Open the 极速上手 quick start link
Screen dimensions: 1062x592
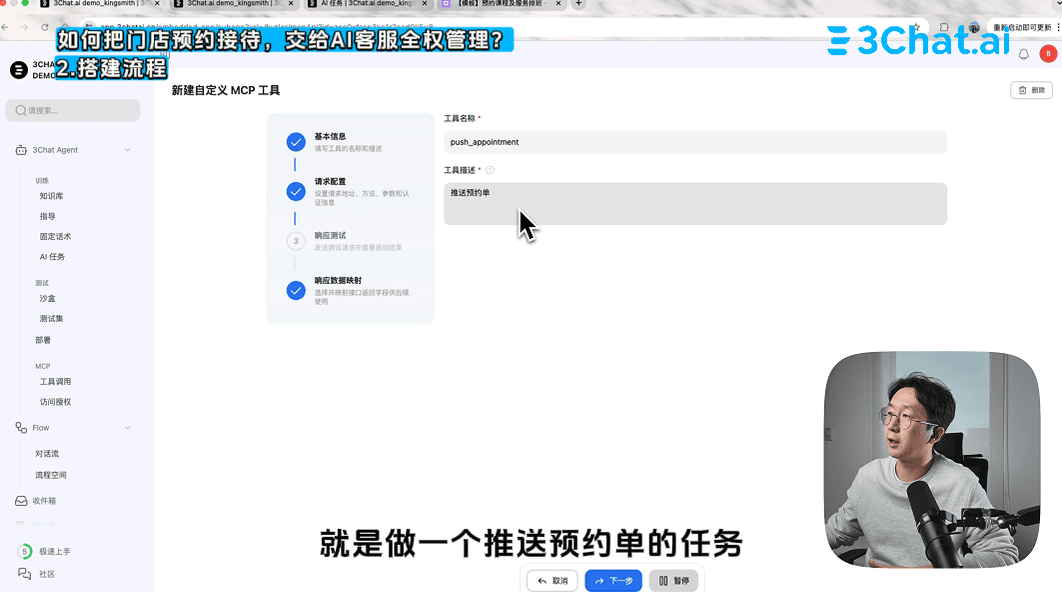tap(55, 551)
